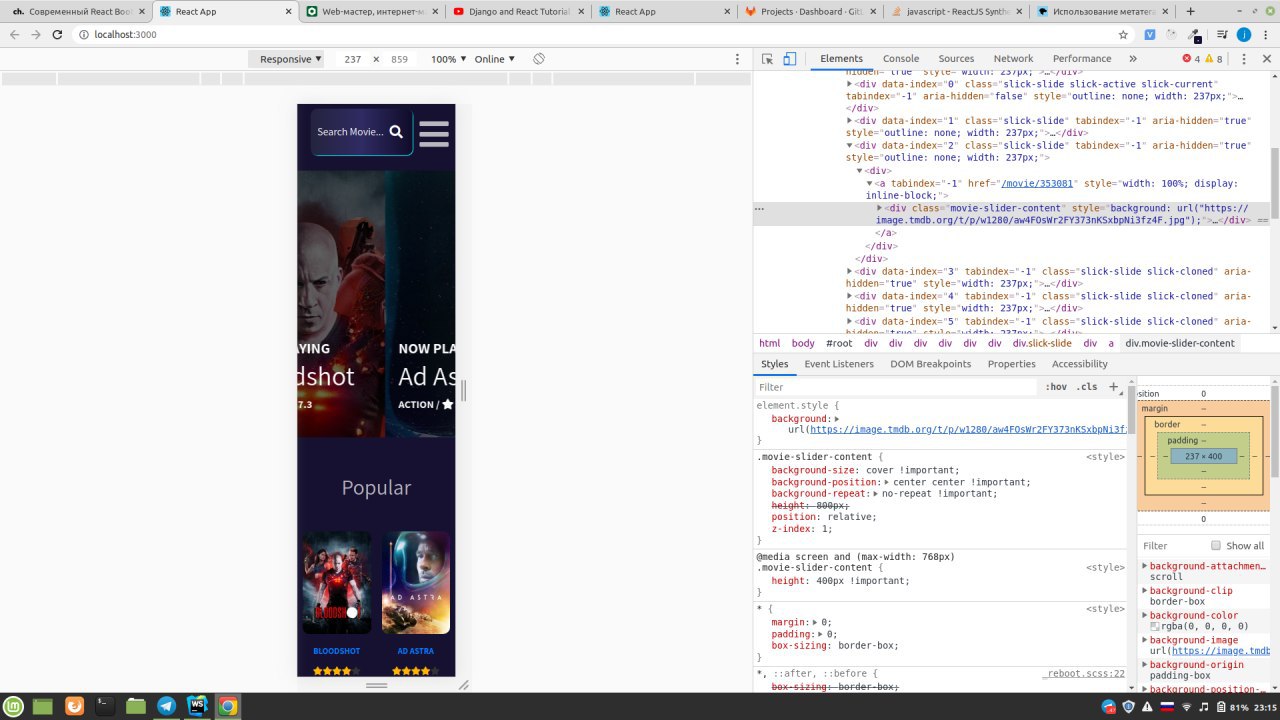Open the Accessibility sidebar tab
Viewport: 1280px width, 720px height.
coord(1079,364)
